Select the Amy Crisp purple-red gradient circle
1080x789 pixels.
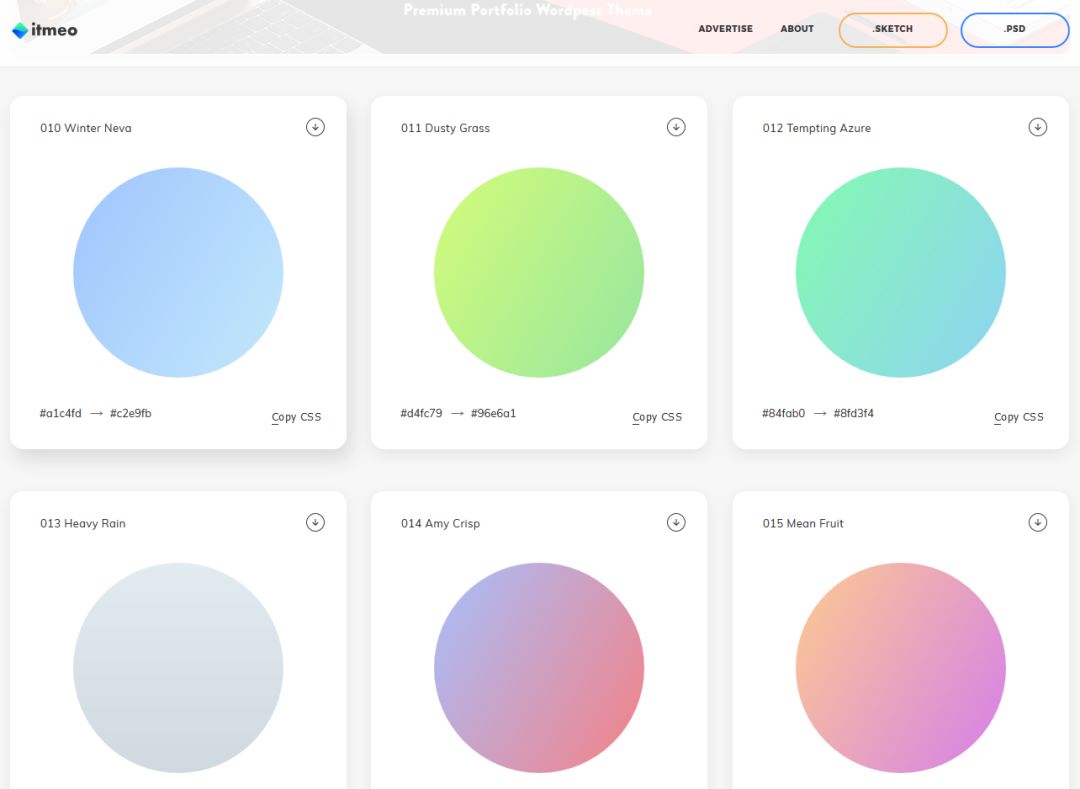(539, 668)
